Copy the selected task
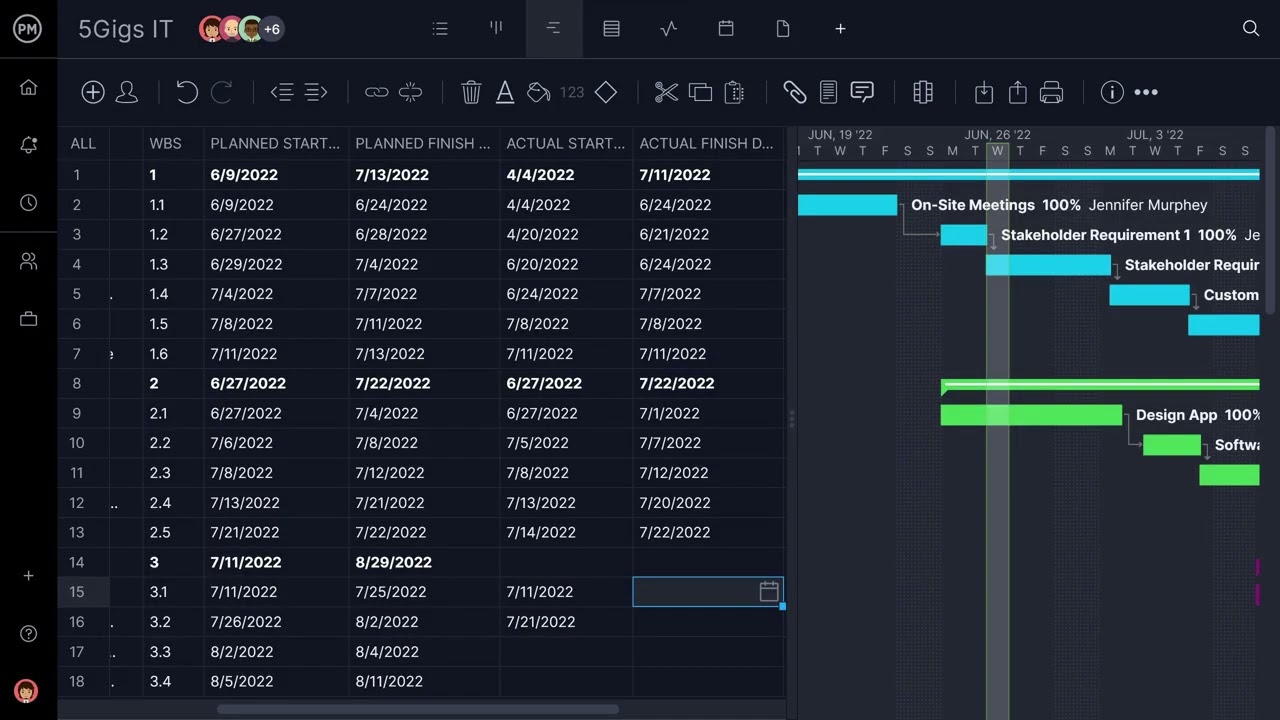The width and height of the screenshot is (1280, 720). pos(700,92)
